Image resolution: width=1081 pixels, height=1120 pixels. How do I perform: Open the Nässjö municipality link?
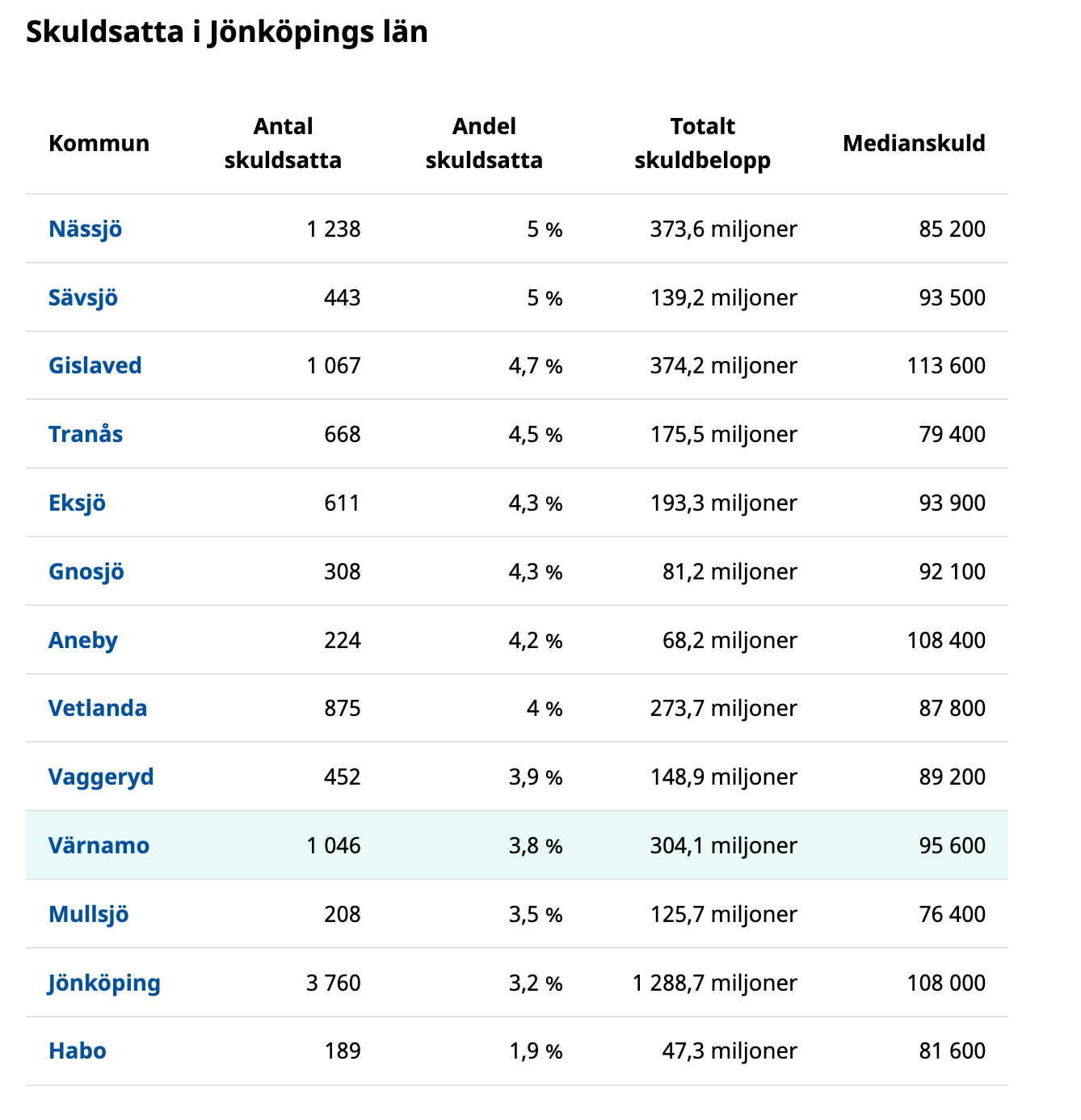pyautogui.click(x=85, y=229)
